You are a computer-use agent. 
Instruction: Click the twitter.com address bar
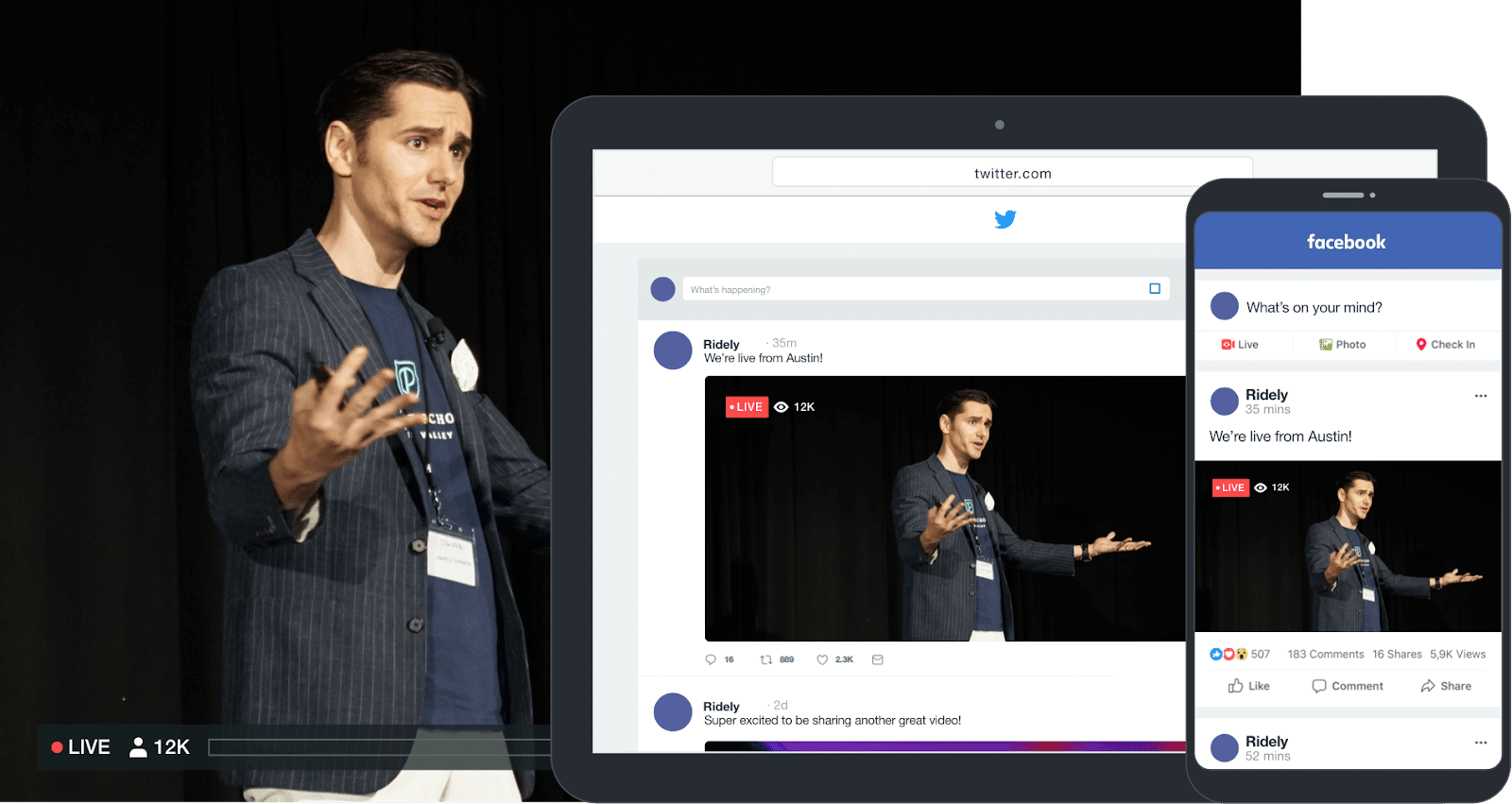point(1012,173)
